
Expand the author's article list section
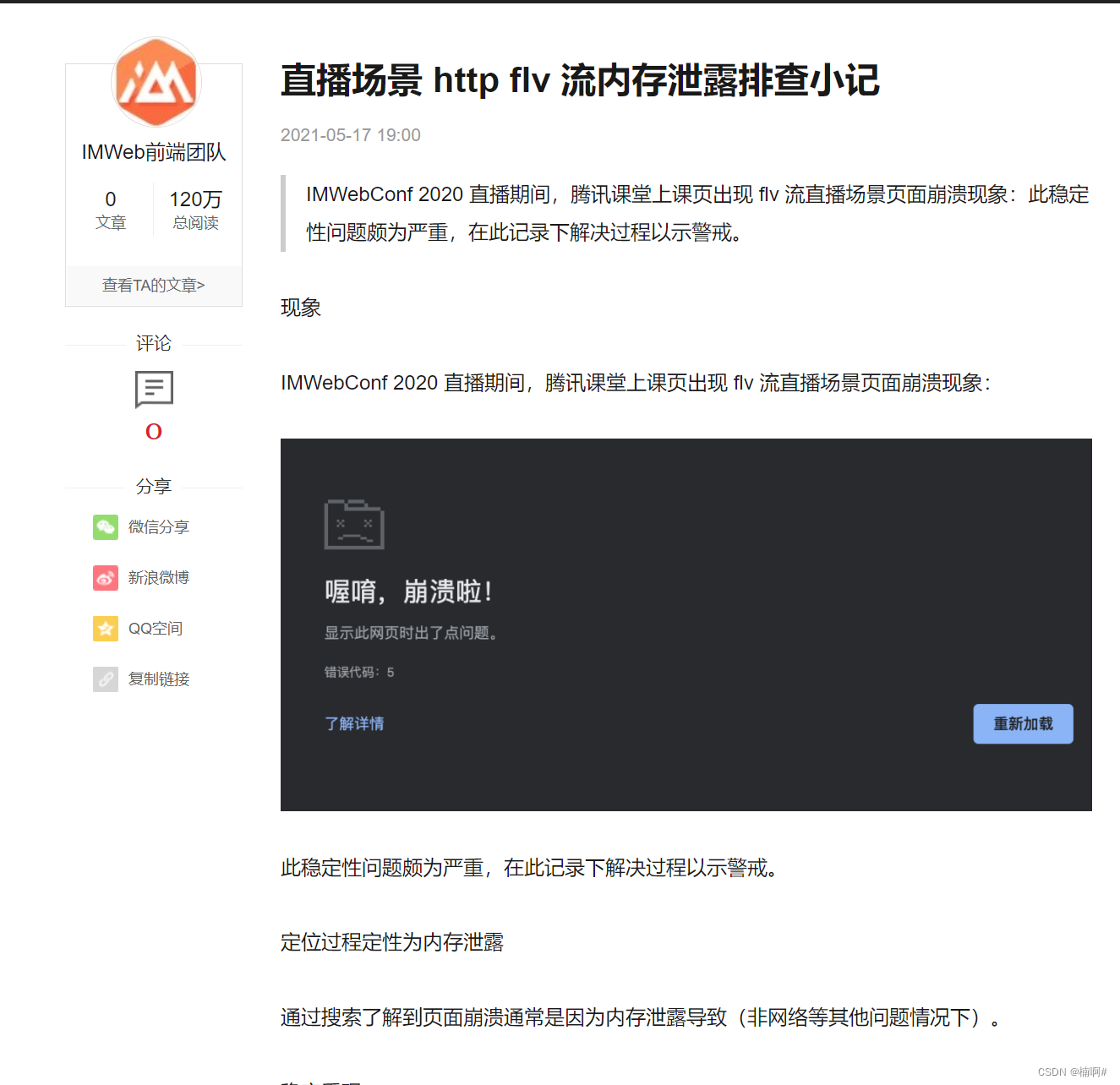click(153, 285)
